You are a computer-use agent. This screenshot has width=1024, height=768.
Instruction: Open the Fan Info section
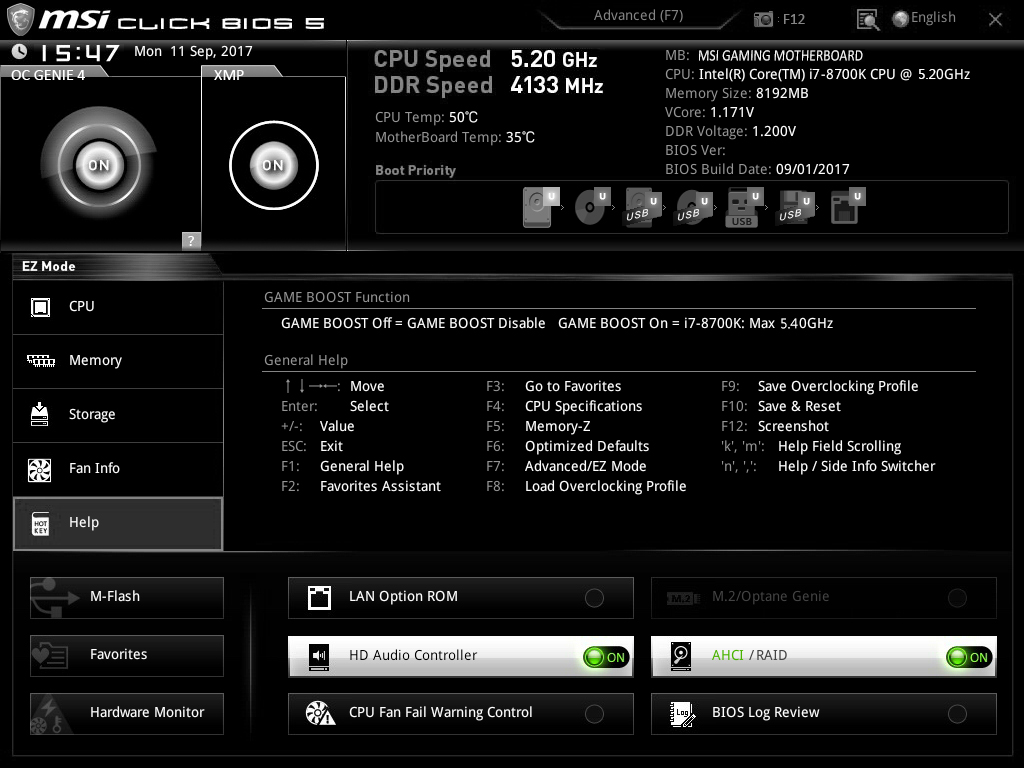118,470
